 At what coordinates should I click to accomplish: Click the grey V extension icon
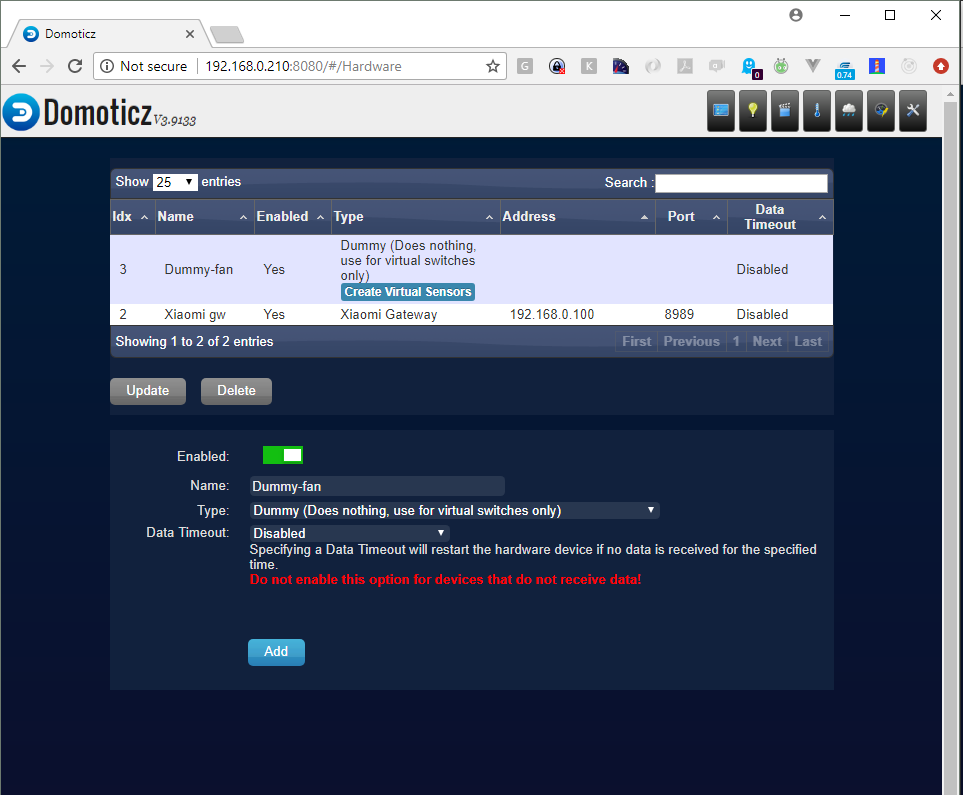[x=813, y=66]
